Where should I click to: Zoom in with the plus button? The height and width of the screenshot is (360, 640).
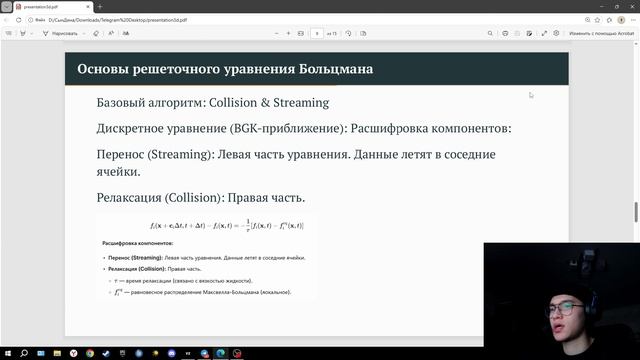[289, 33]
